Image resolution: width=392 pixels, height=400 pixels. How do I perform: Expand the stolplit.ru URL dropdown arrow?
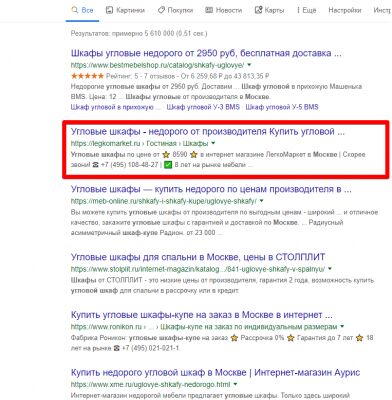pos(330,269)
